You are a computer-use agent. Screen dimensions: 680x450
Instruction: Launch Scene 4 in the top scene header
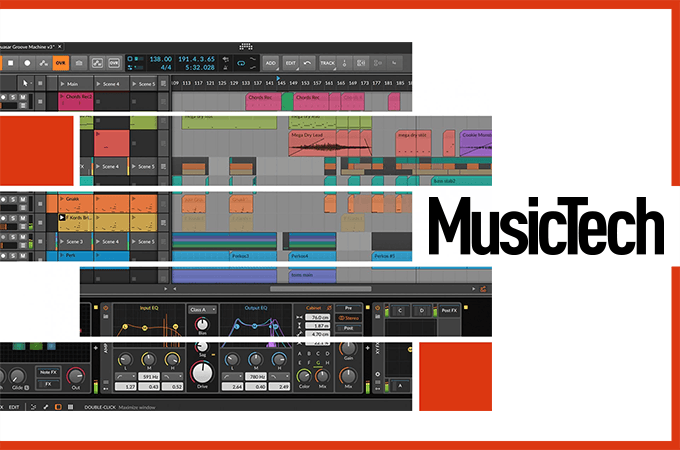111,84
